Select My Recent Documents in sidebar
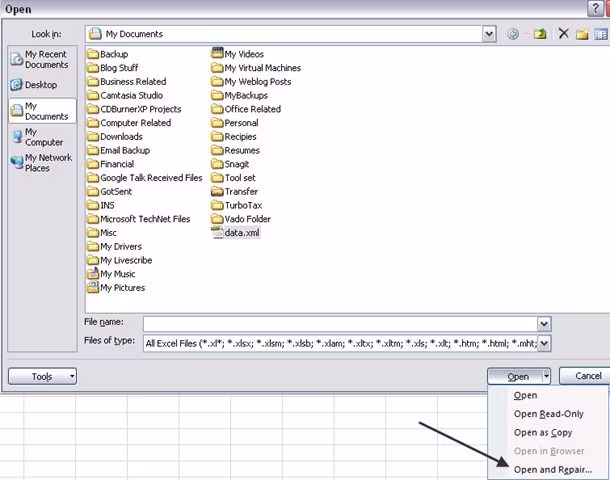This screenshot has height=480, width=610. (x=42, y=60)
